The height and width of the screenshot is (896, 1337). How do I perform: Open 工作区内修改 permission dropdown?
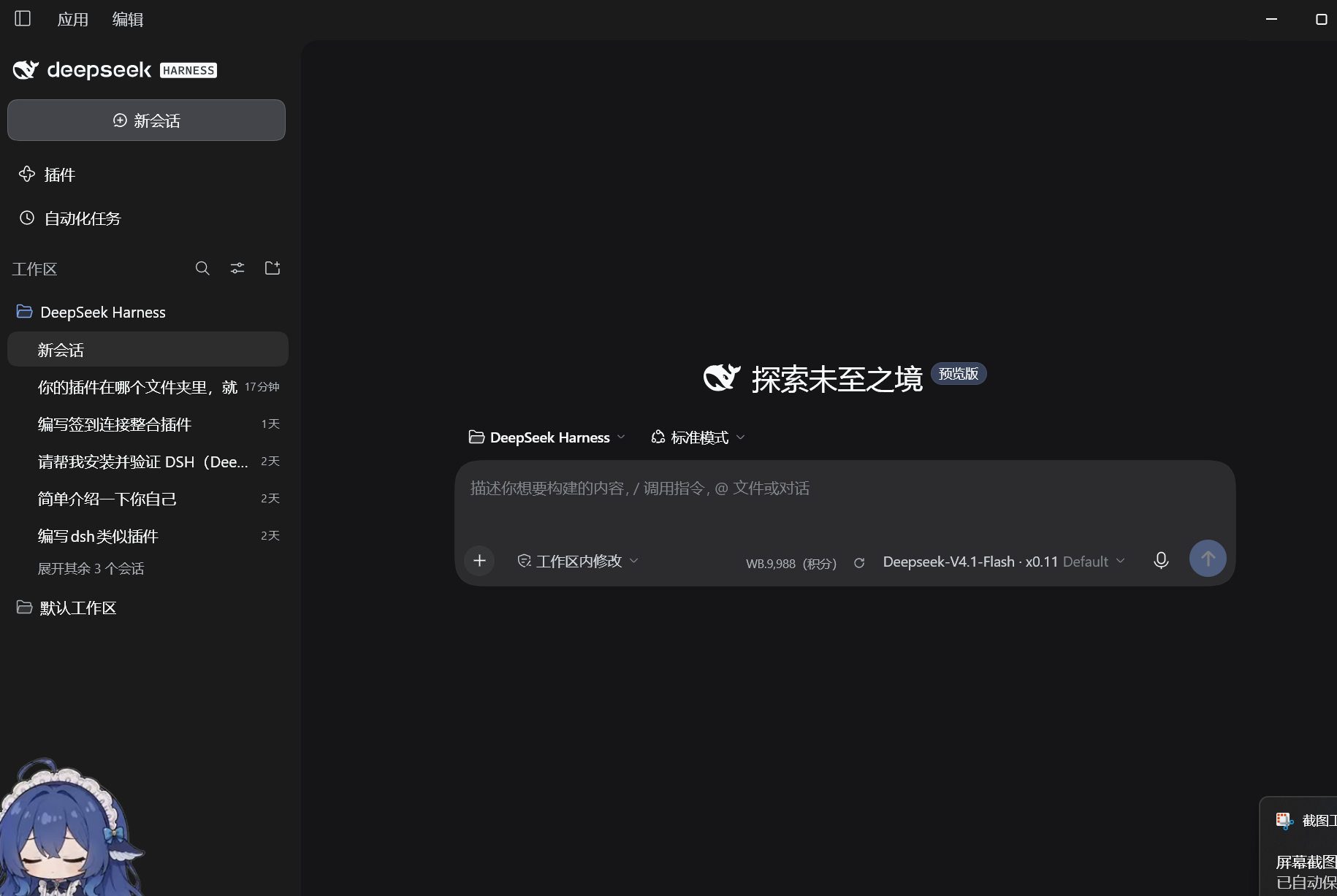click(578, 561)
